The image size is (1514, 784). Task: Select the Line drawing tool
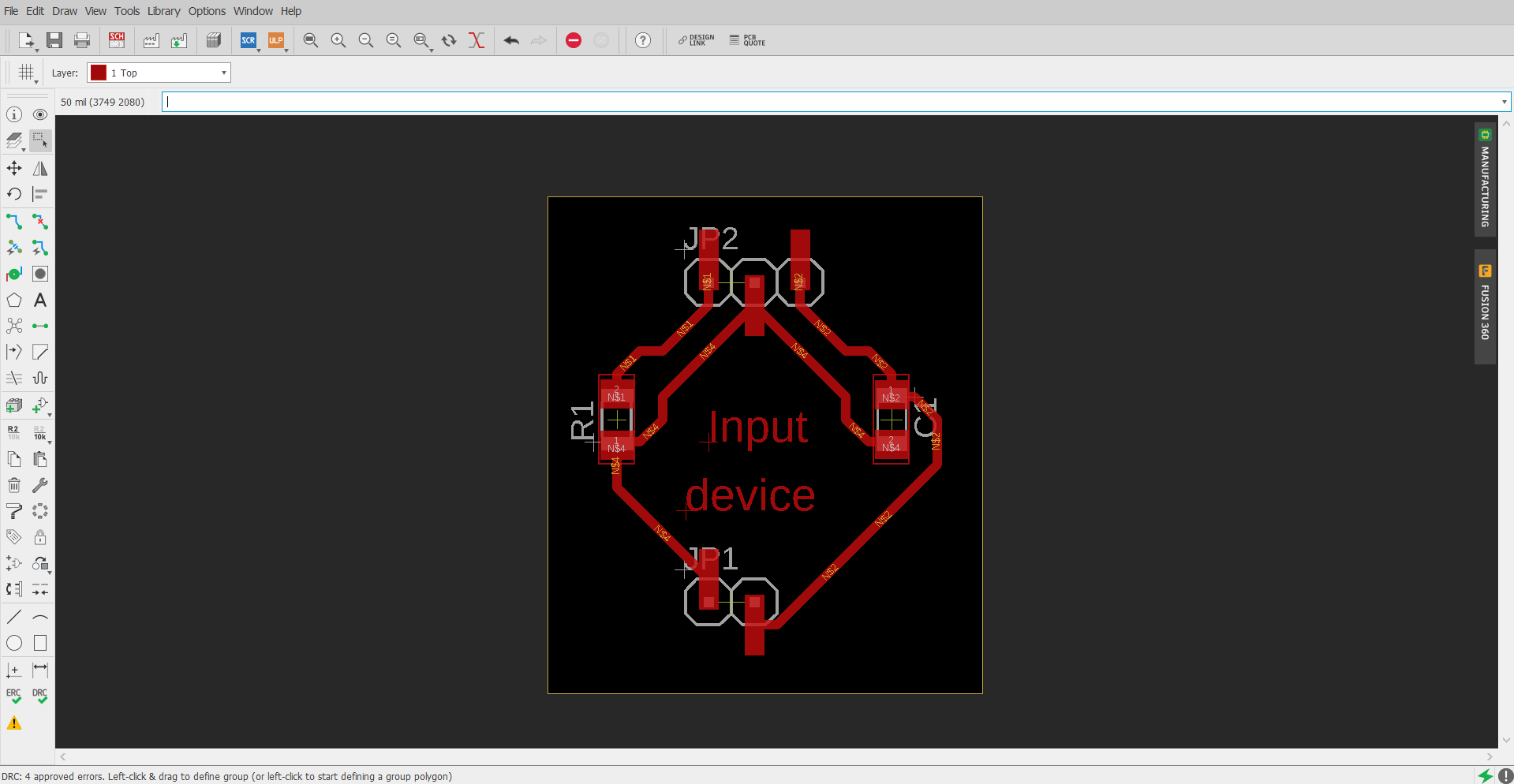[x=14, y=617]
